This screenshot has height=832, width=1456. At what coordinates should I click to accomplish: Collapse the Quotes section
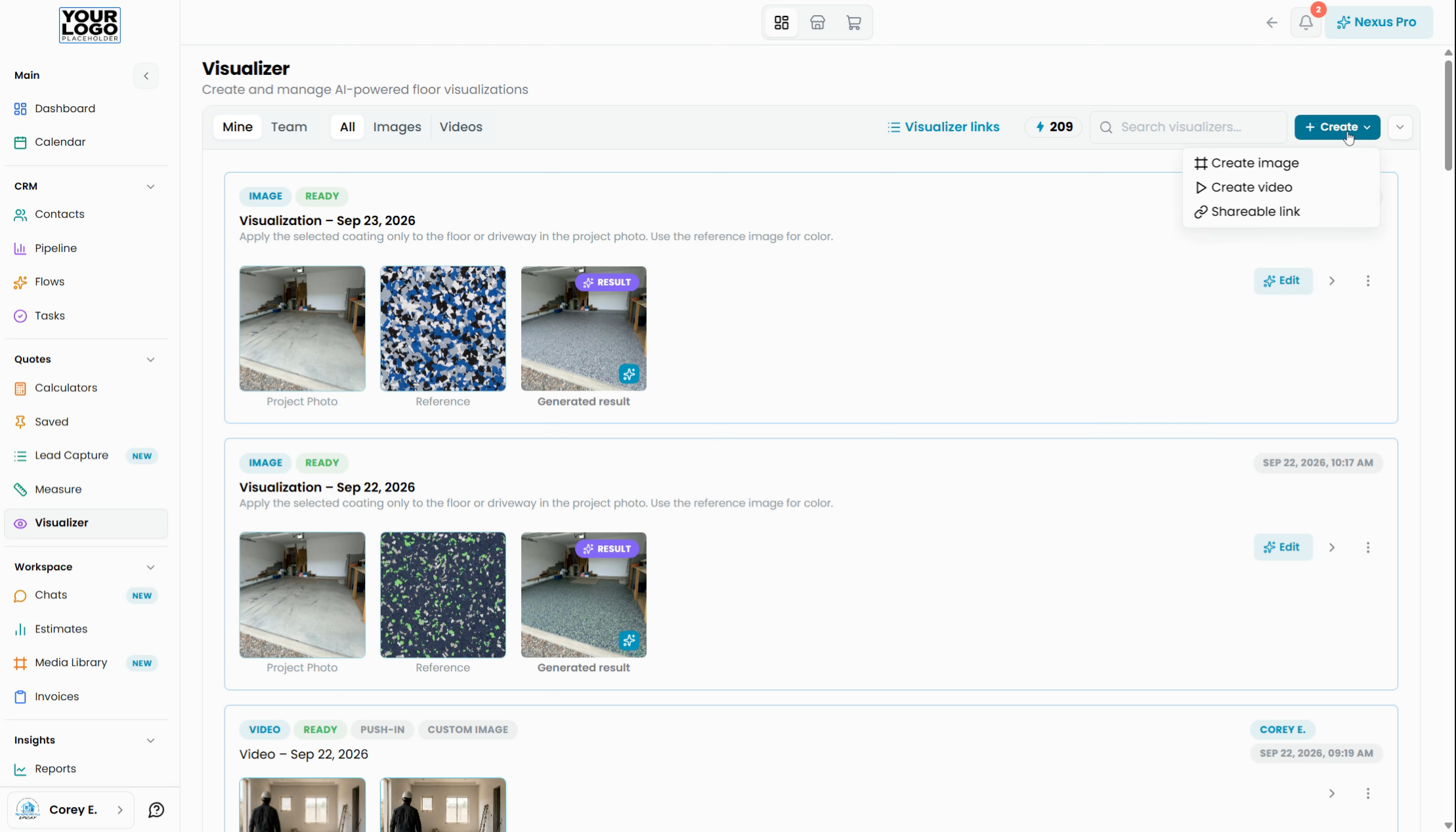point(150,359)
